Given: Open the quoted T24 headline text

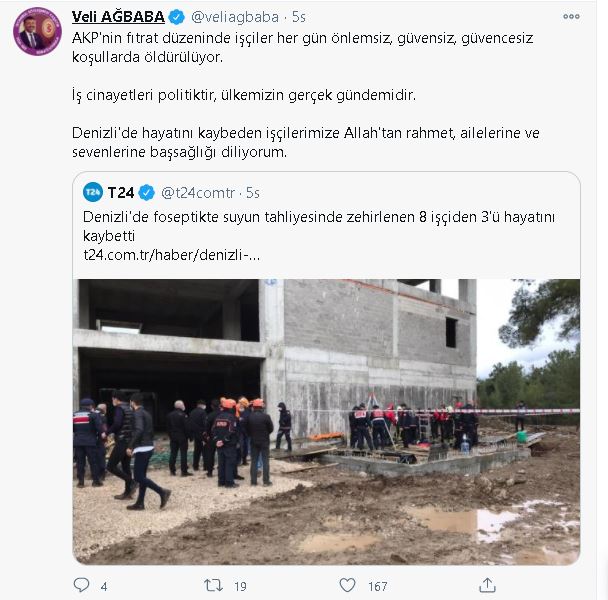Looking at the screenshot, I should click(319, 226).
